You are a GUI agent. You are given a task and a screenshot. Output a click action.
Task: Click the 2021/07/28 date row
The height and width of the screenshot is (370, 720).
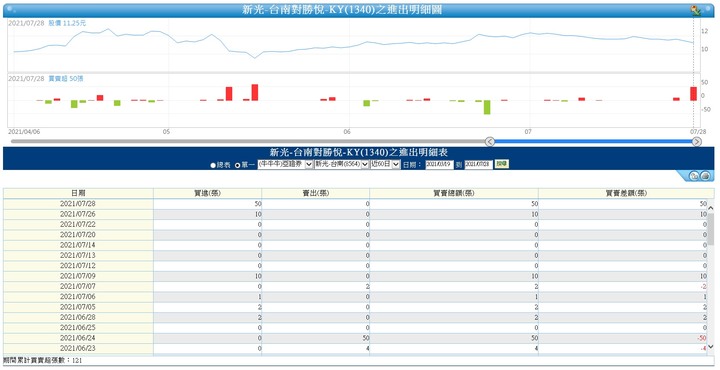point(78,204)
